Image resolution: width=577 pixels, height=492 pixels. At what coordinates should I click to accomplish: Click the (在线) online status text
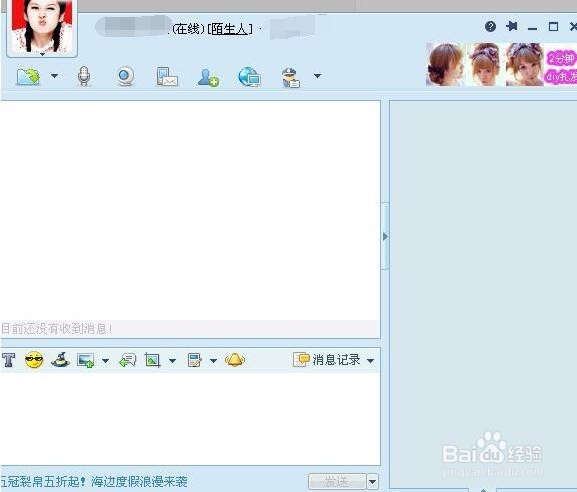click(188, 29)
